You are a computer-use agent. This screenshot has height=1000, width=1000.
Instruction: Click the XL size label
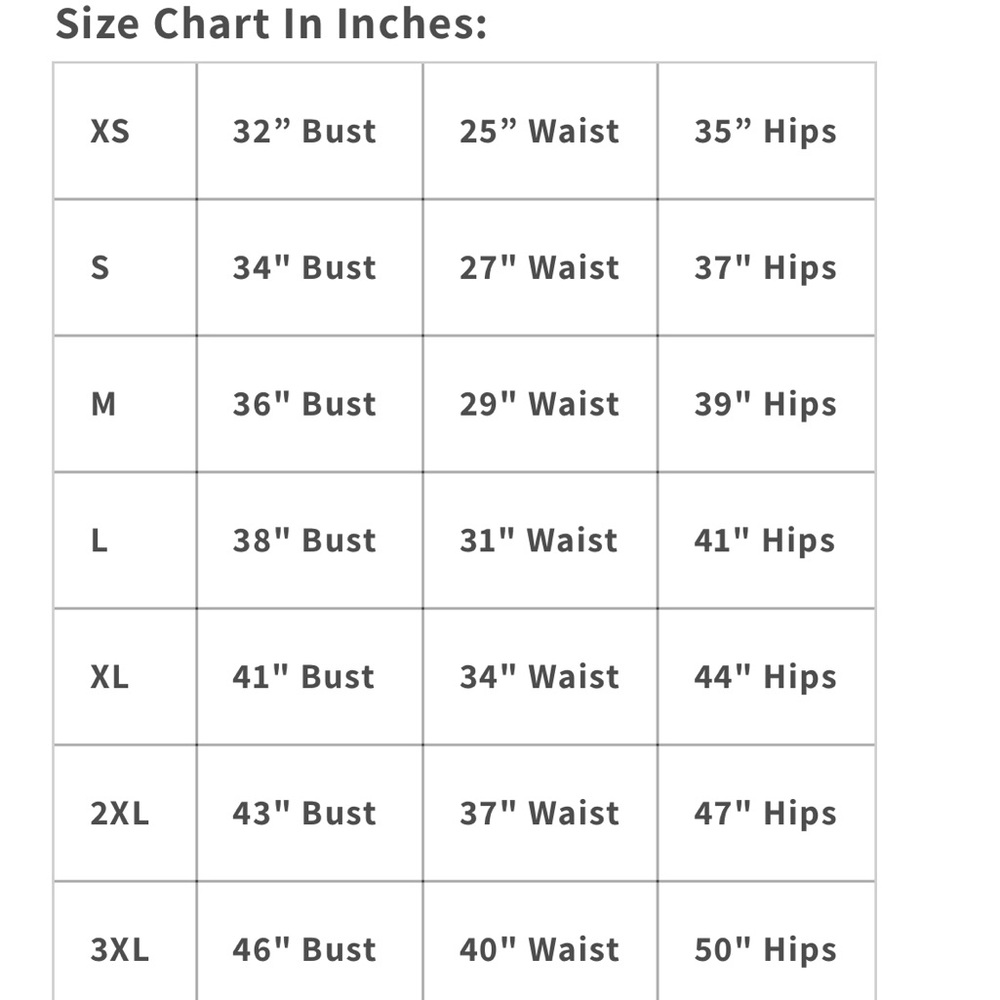(x=110, y=677)
